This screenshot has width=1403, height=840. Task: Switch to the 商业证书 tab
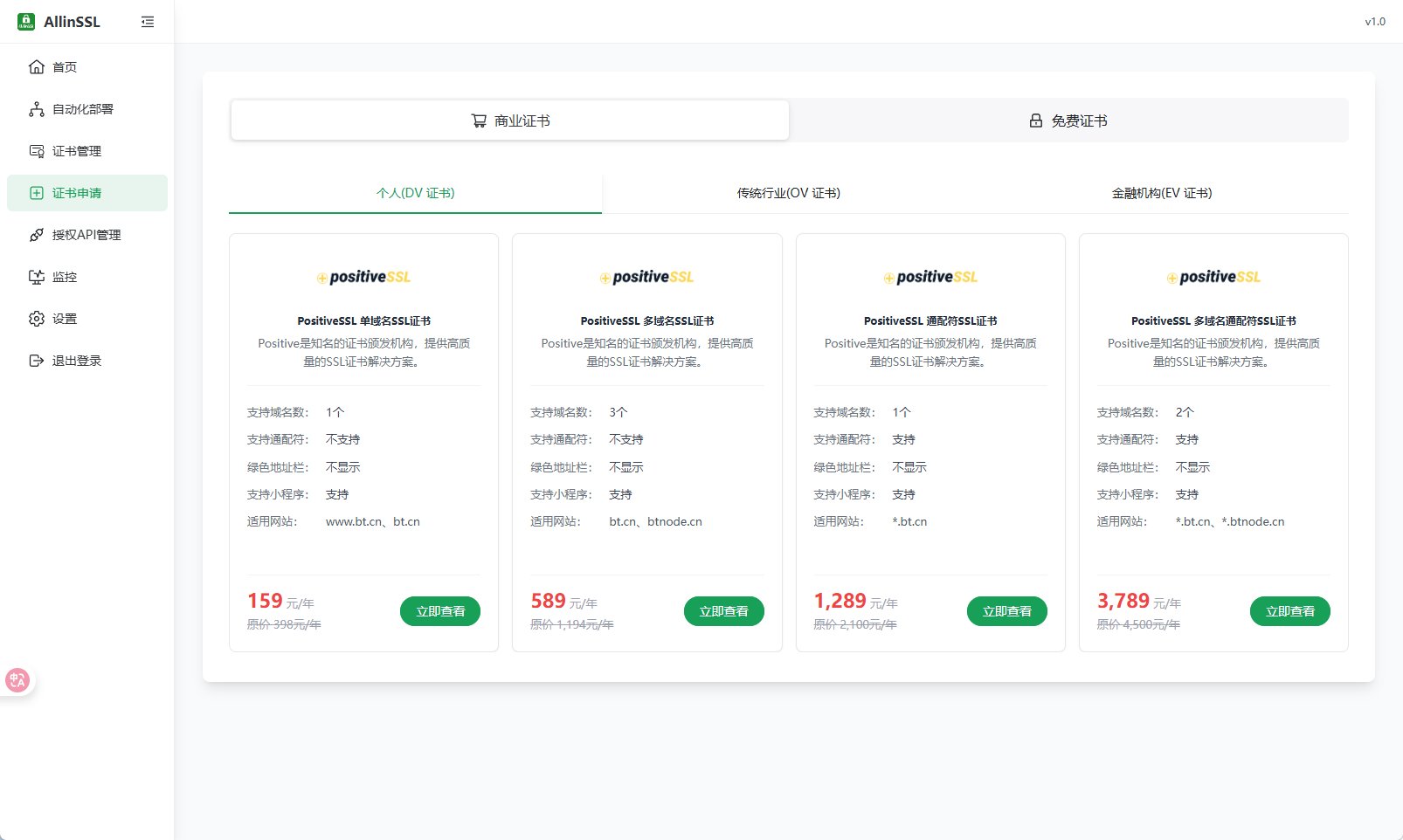[x=510, y=120]
